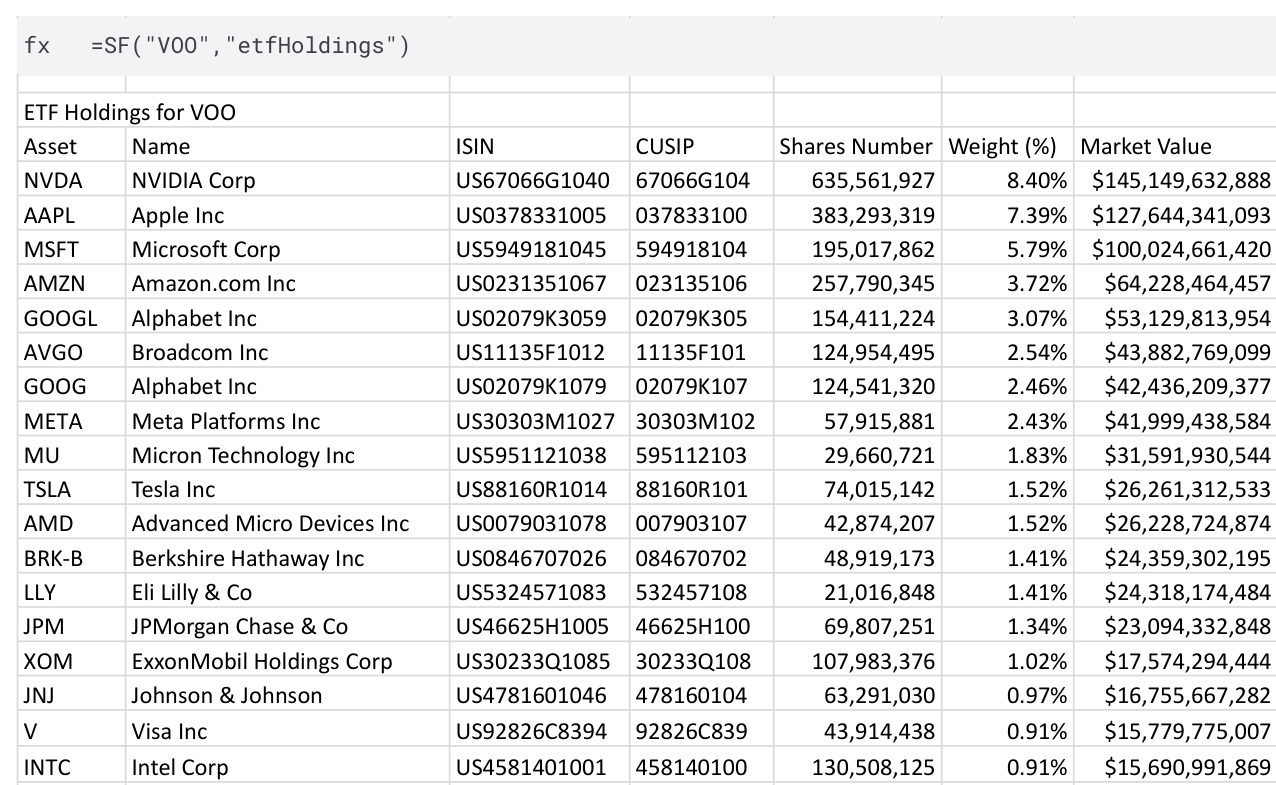Viewport: 1276px width, 785px height.
Task: Select the 'NVIDIA Corp' name cell
Action: pos(288,180)
